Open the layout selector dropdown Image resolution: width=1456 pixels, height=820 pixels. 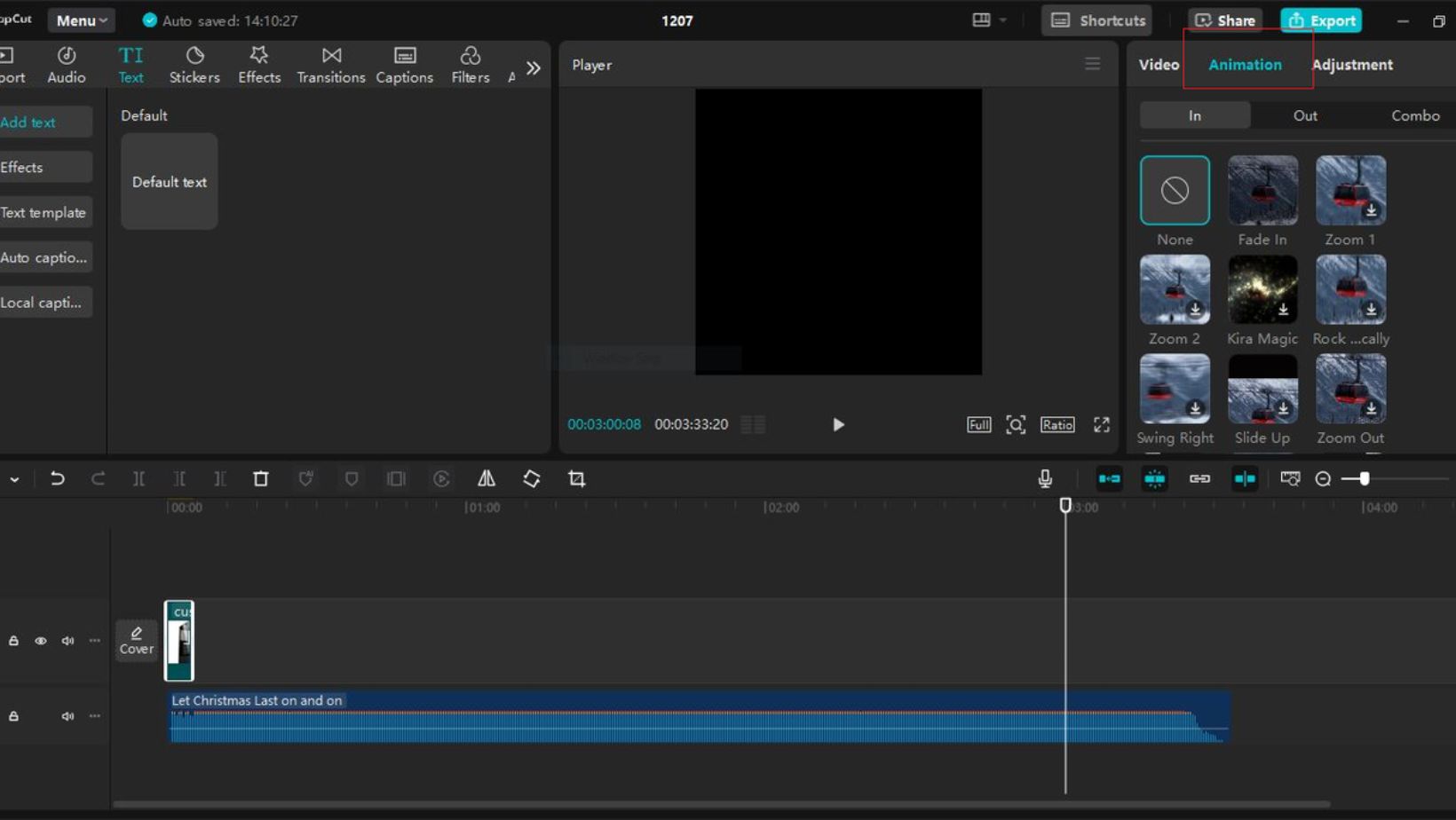click(989, 20)
